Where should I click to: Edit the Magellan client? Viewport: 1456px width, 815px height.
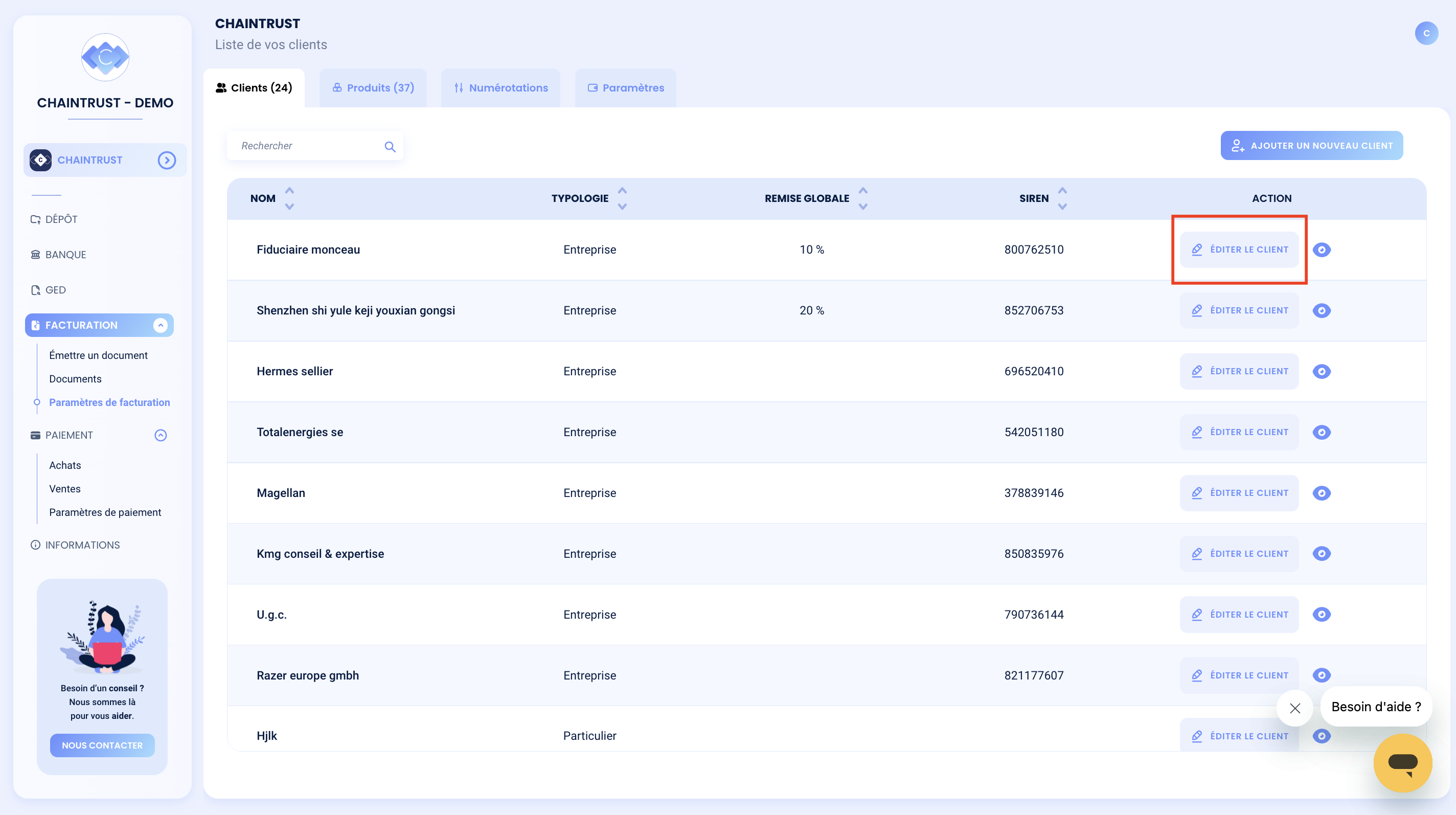pyautogui.click(x=1239, y=493)
